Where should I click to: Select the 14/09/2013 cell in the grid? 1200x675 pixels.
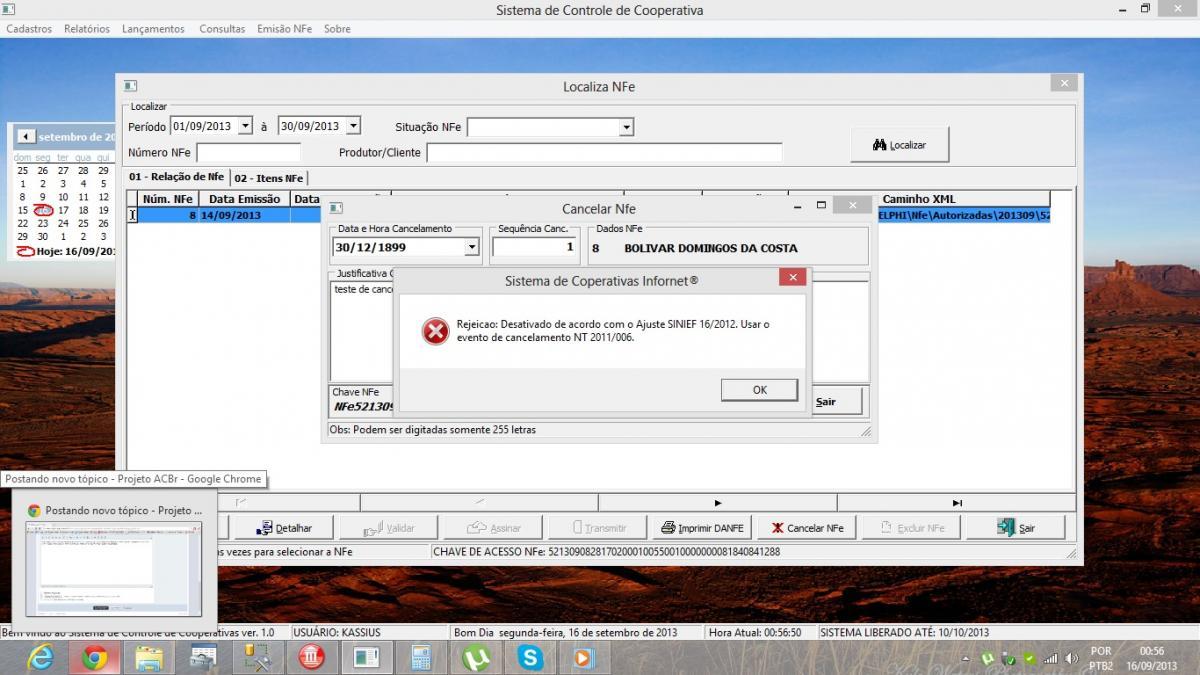[244, 215]
